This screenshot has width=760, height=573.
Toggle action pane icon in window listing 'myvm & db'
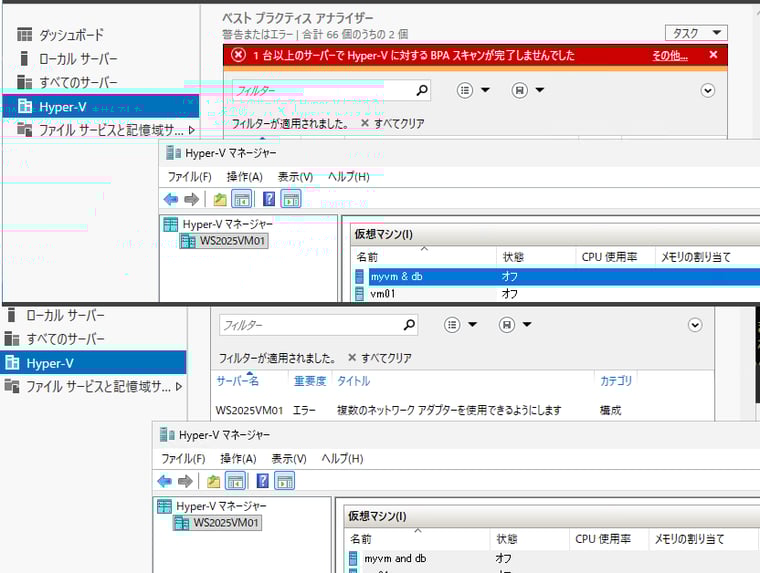tap(291, 199)
